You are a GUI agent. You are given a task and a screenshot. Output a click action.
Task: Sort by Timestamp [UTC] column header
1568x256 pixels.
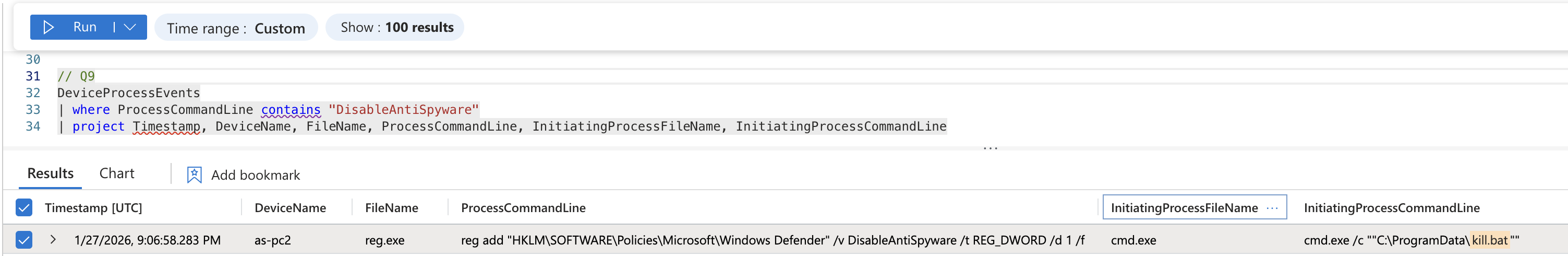point(94,208)
